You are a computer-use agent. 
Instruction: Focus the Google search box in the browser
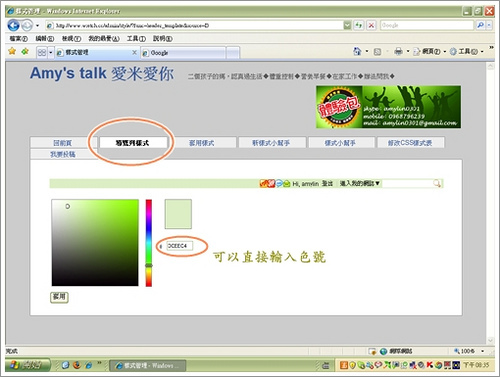(427, 25)
